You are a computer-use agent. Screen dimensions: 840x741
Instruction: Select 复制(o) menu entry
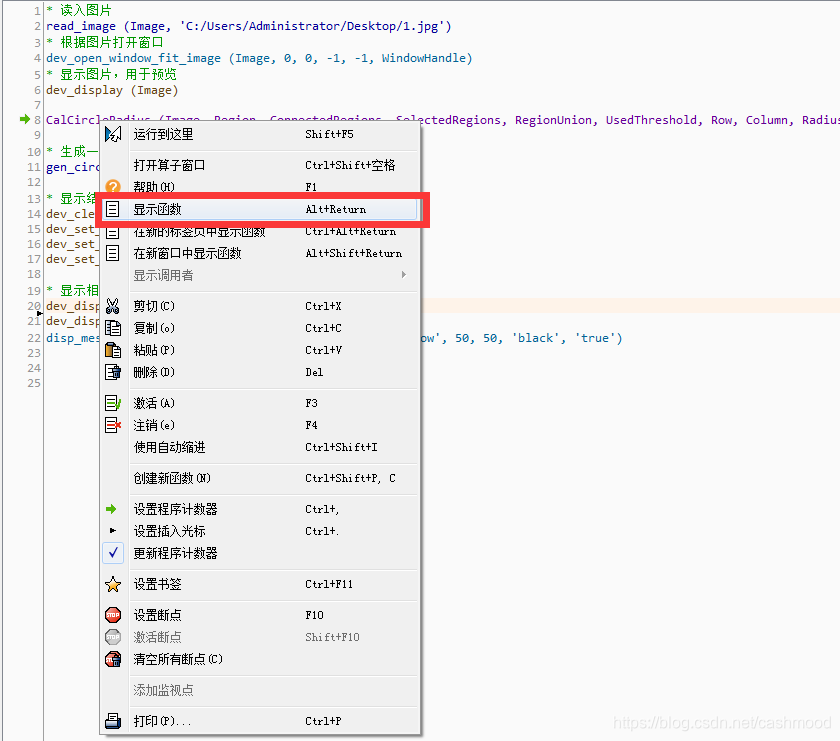[x=260, y=328]
